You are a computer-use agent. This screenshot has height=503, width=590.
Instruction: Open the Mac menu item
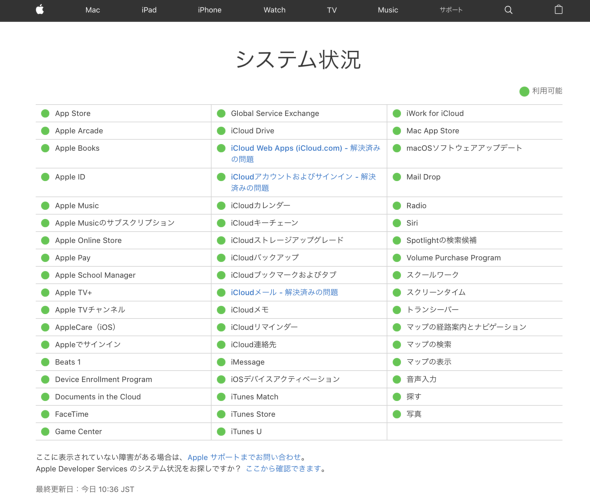tap(93, 10)
